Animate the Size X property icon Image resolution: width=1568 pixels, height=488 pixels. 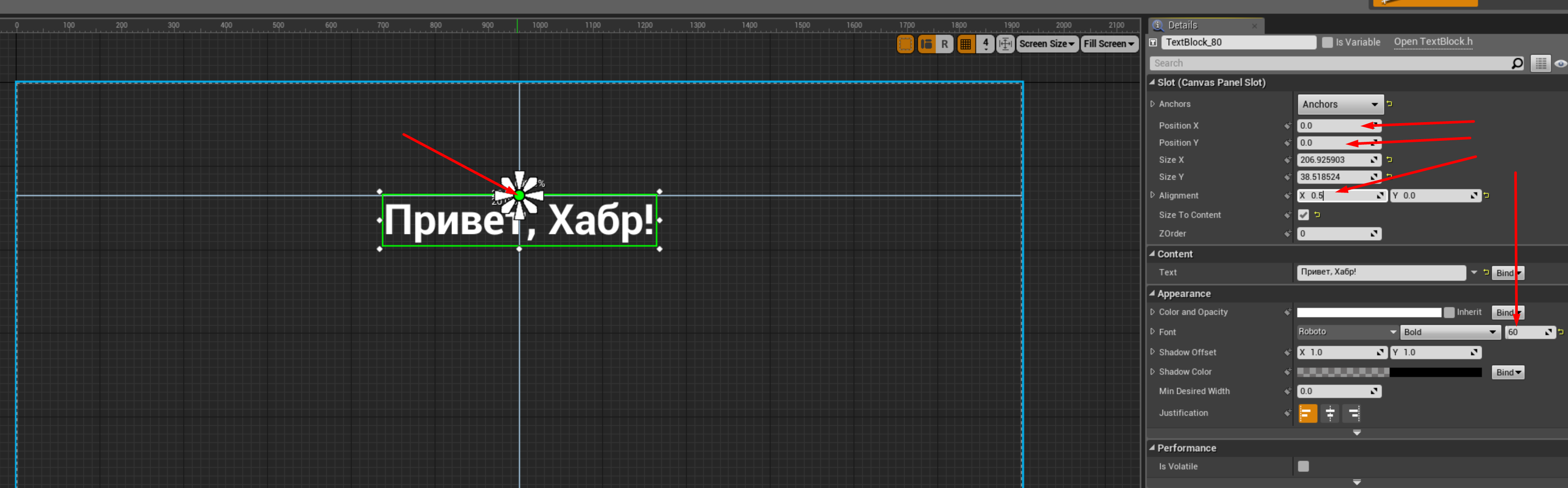(1287, 160)
